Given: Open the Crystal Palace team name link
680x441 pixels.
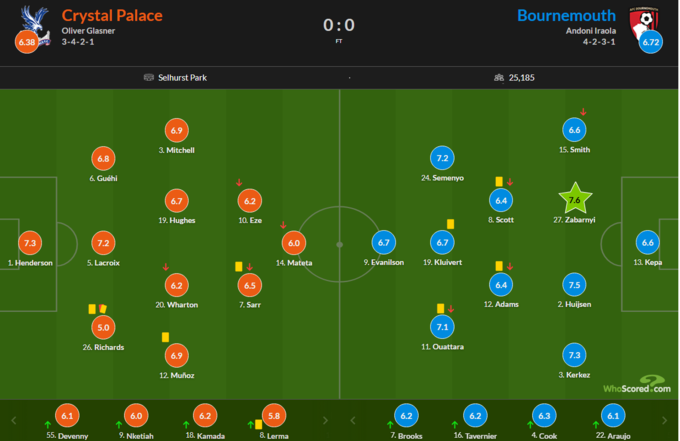Looking at the screenshot, I should [x=112, y=15].
